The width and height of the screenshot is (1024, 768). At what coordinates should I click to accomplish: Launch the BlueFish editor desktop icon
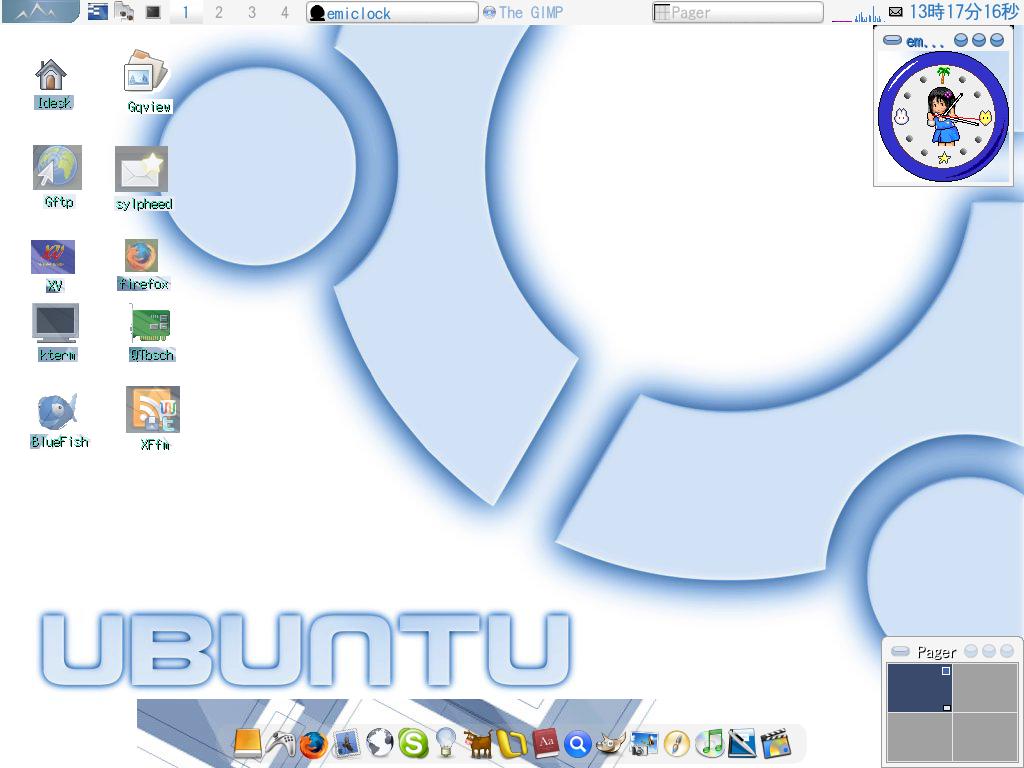pyautogui.click(x=57, y=411)
